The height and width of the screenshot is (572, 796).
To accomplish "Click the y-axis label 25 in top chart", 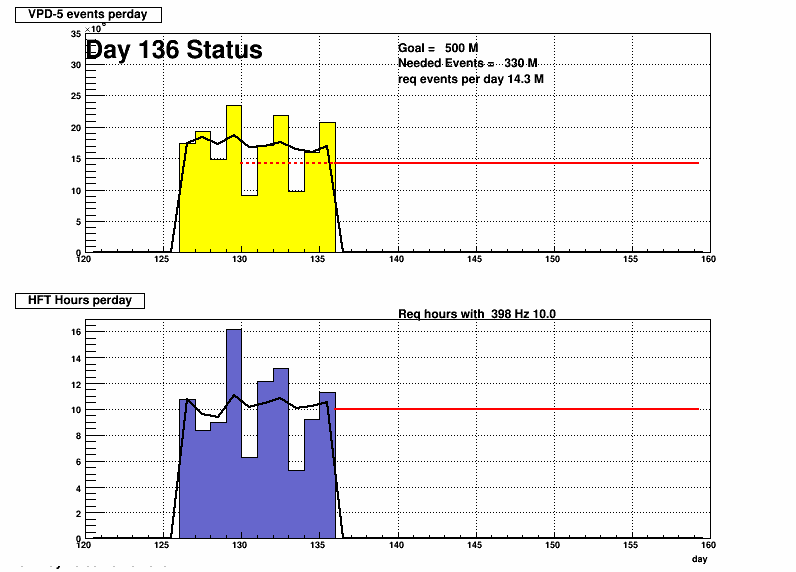I will (x=76, y=96).
